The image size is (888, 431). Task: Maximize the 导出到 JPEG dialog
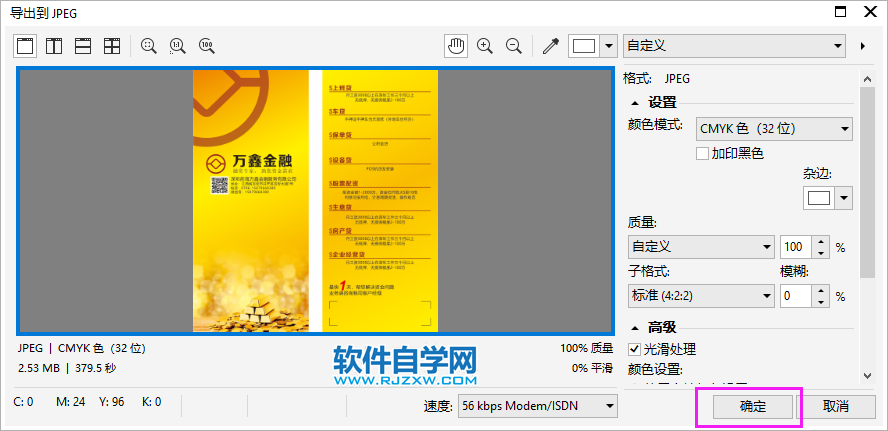coord(841,12)
